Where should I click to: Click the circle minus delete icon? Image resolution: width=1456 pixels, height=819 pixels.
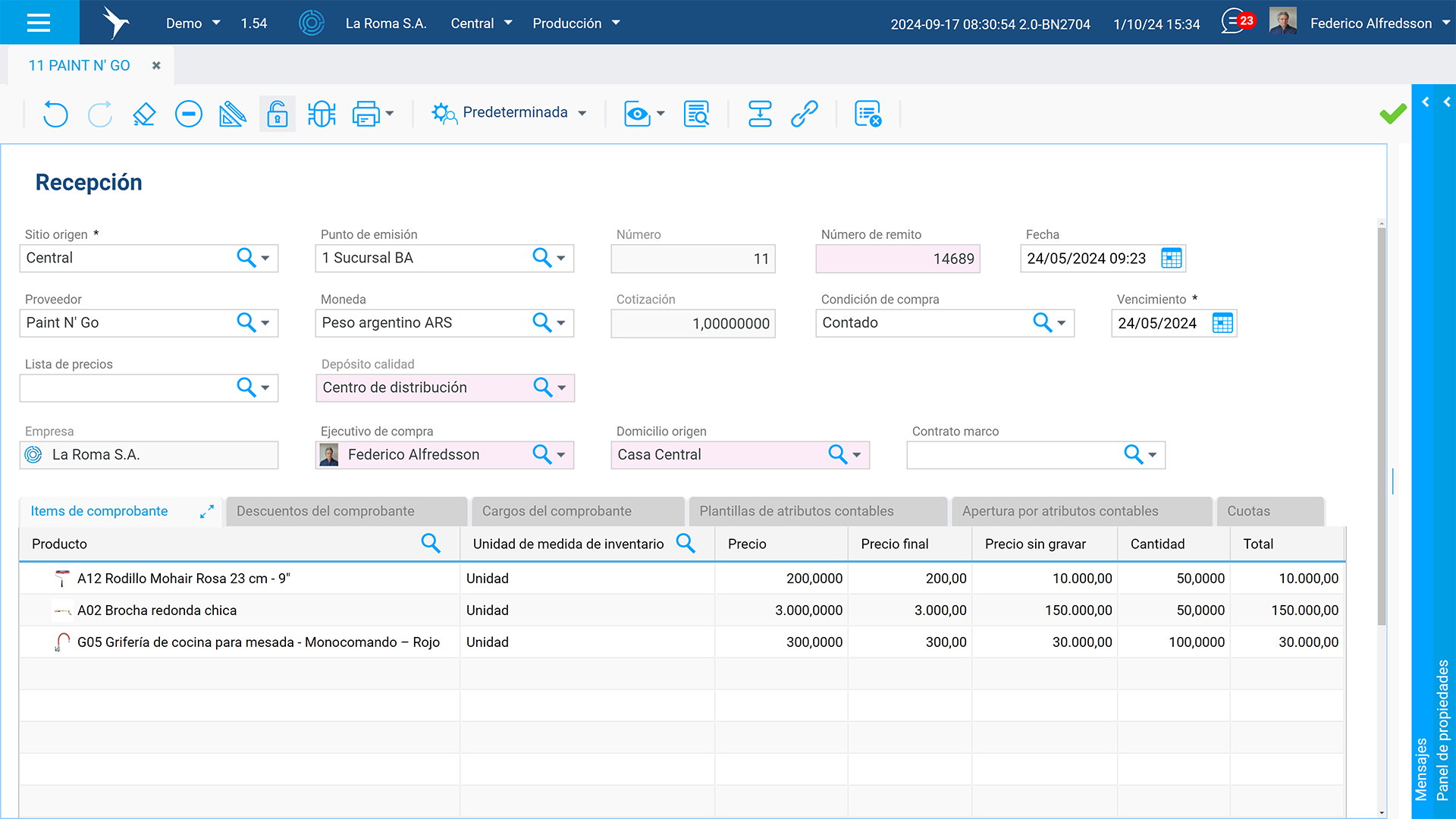click(189, 114)
